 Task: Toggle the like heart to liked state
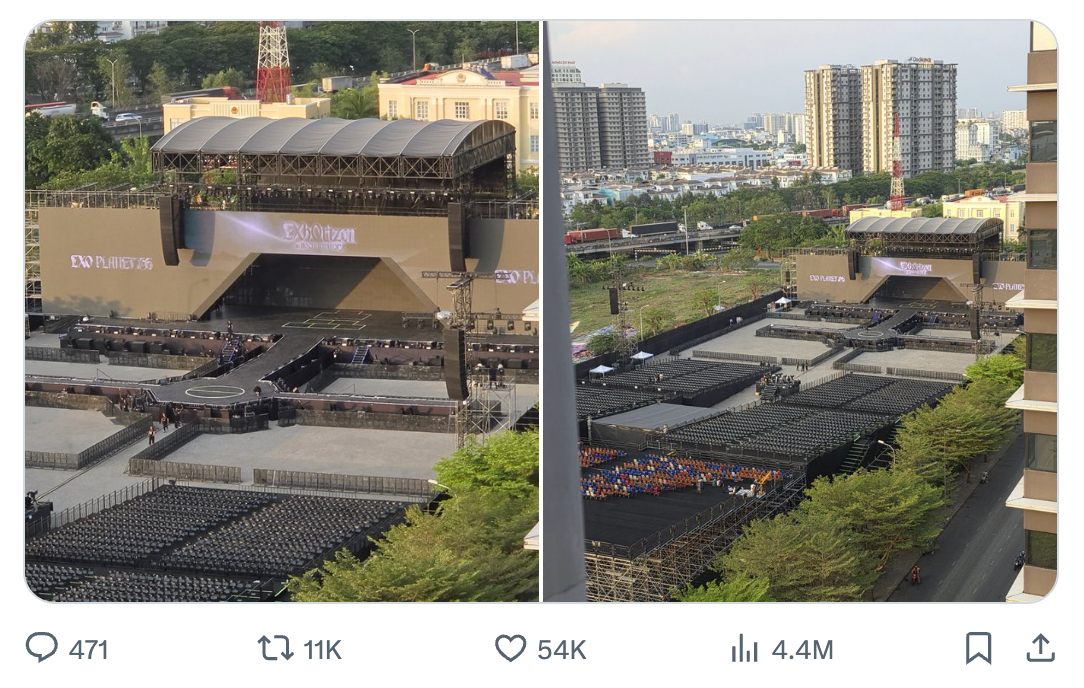tap(510, 649)
